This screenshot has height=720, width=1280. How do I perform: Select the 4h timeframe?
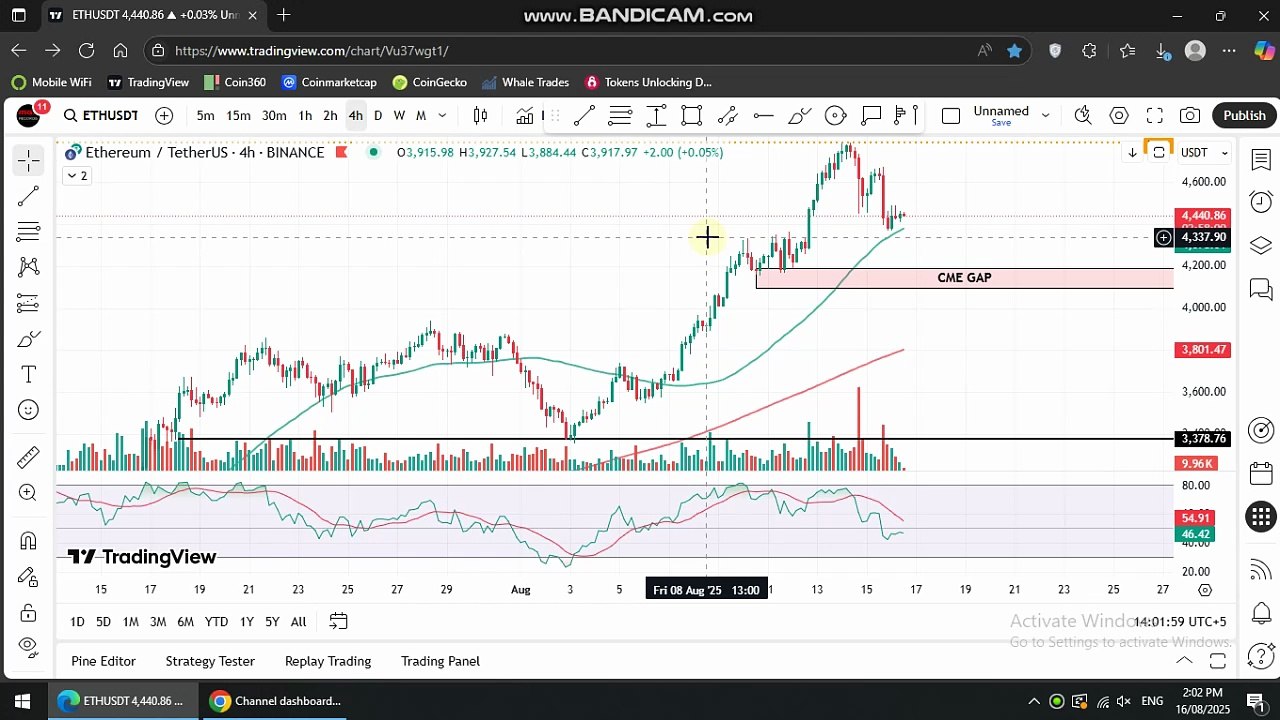coord(355,116)
